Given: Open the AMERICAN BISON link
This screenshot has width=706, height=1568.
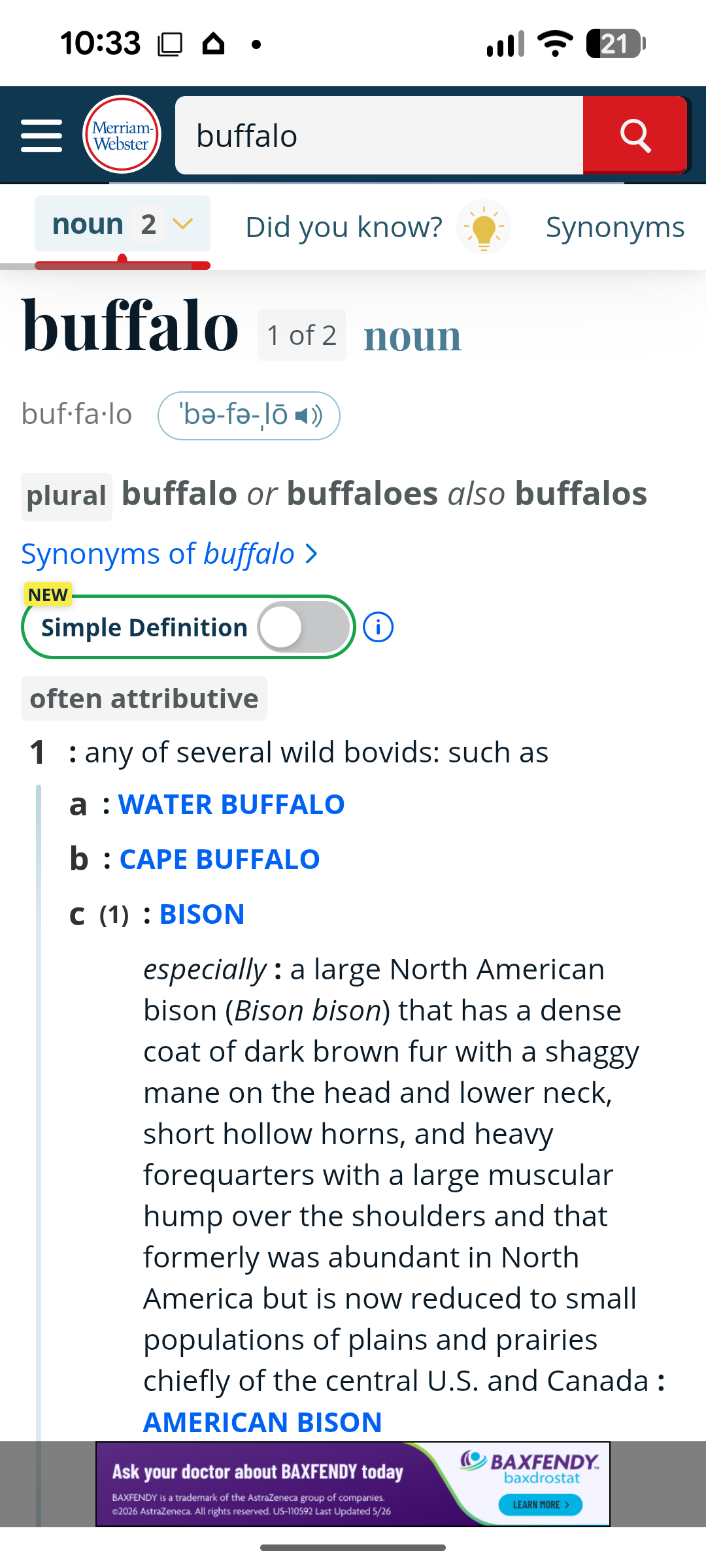Looking at the screenshot, I should 263,1422.
